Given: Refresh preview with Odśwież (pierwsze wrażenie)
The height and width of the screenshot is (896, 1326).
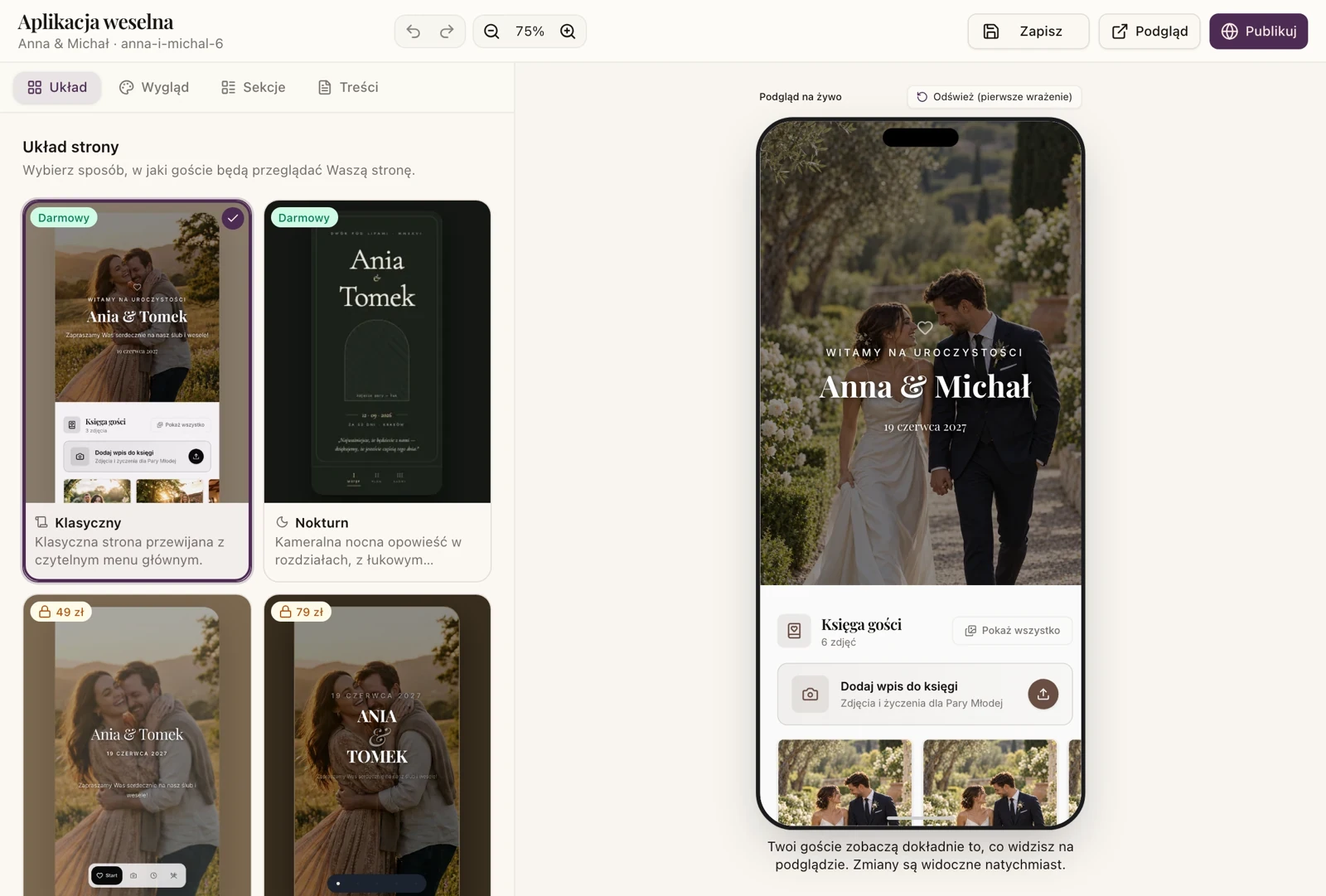Looking at the screenshot, I should [994, 97].
